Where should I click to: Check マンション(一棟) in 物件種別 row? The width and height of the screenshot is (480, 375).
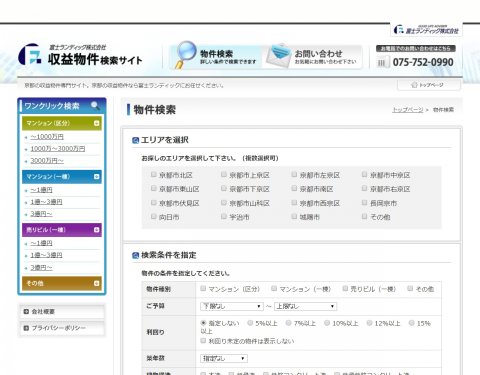pos(274,289)
